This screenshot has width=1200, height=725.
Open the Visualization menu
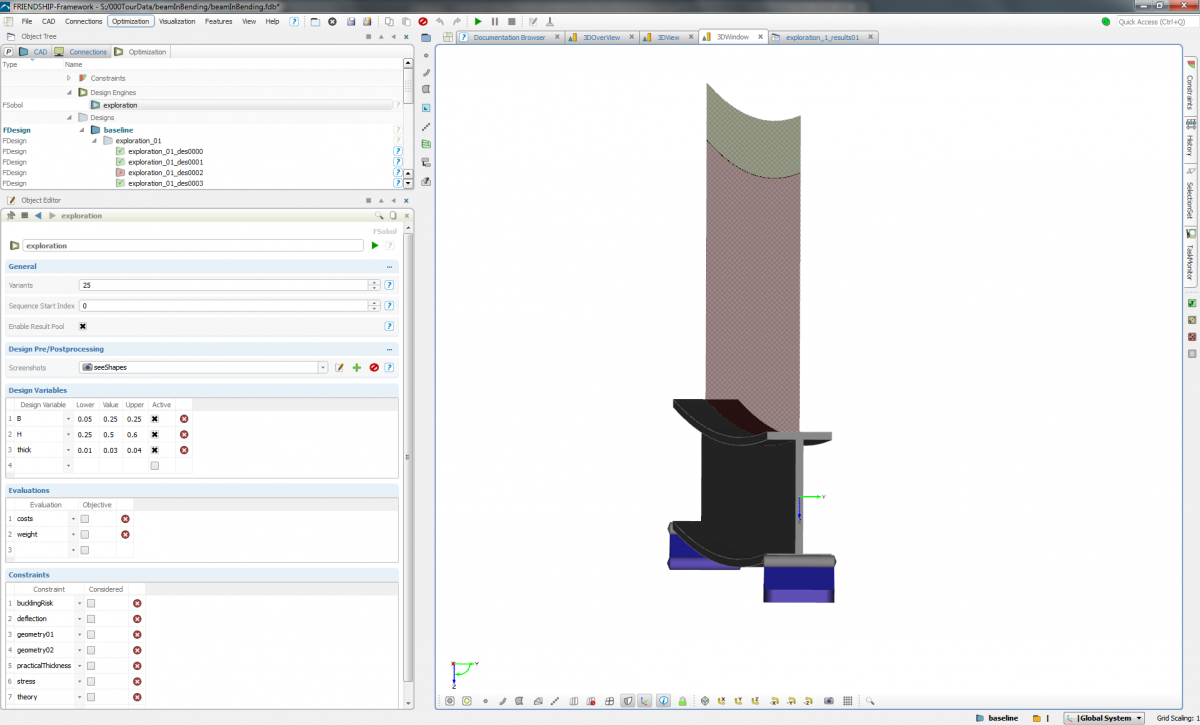click(177, 21)
